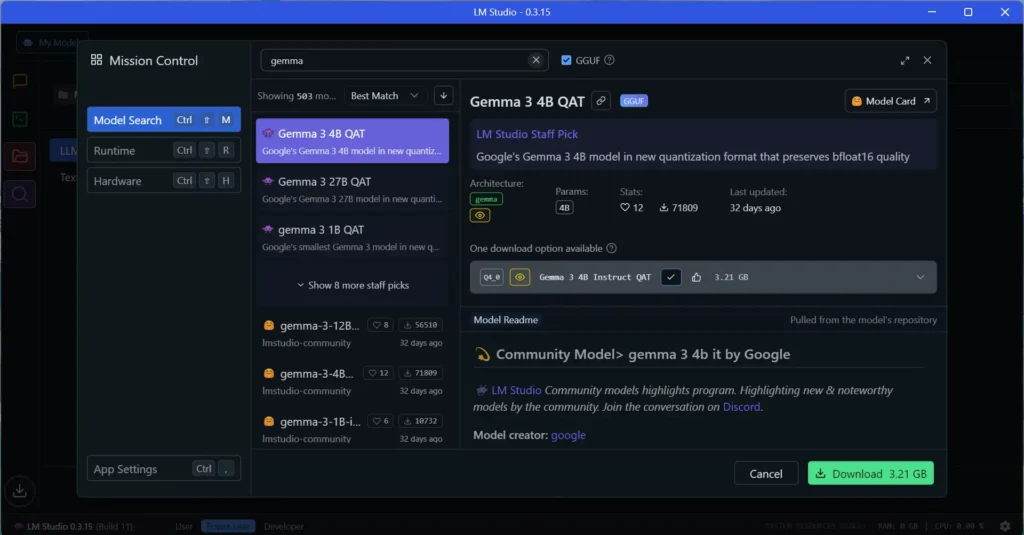Open the Discover search icon in sidebar
The width and height of the screenshot is (1024, 535).
pyautogui.click(x=20, y=195)
